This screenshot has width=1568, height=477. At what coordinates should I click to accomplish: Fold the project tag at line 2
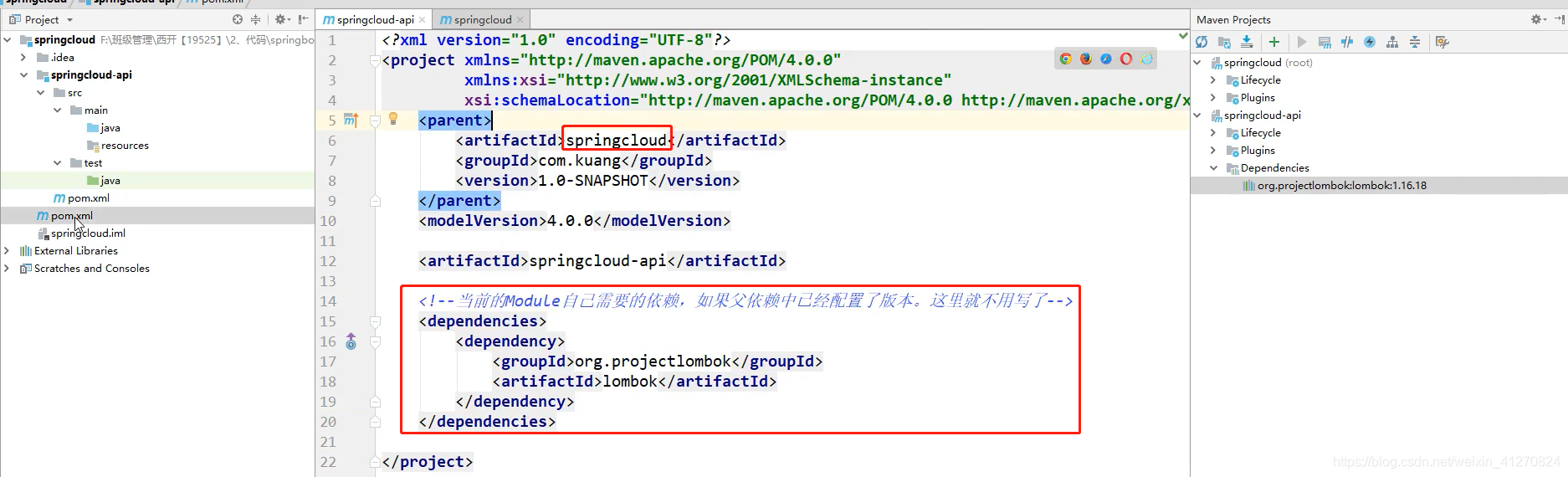pyautogui.click(x=375, y=60)
